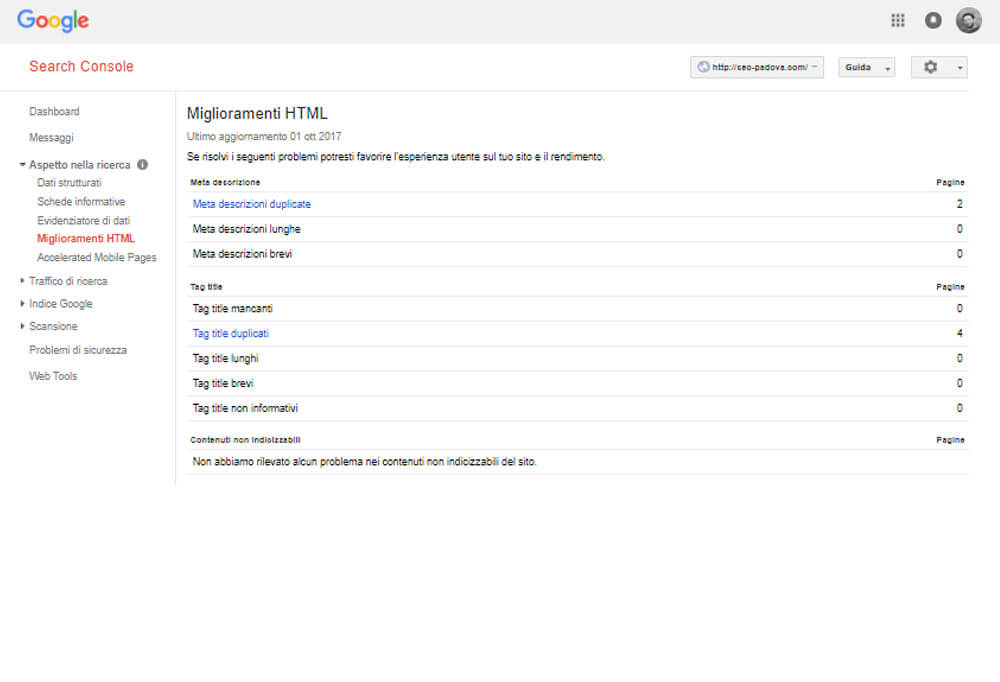Screen dimensions: 1000x682
Task: Open Accelerated Mobile Pages
Action: [96, 258]
